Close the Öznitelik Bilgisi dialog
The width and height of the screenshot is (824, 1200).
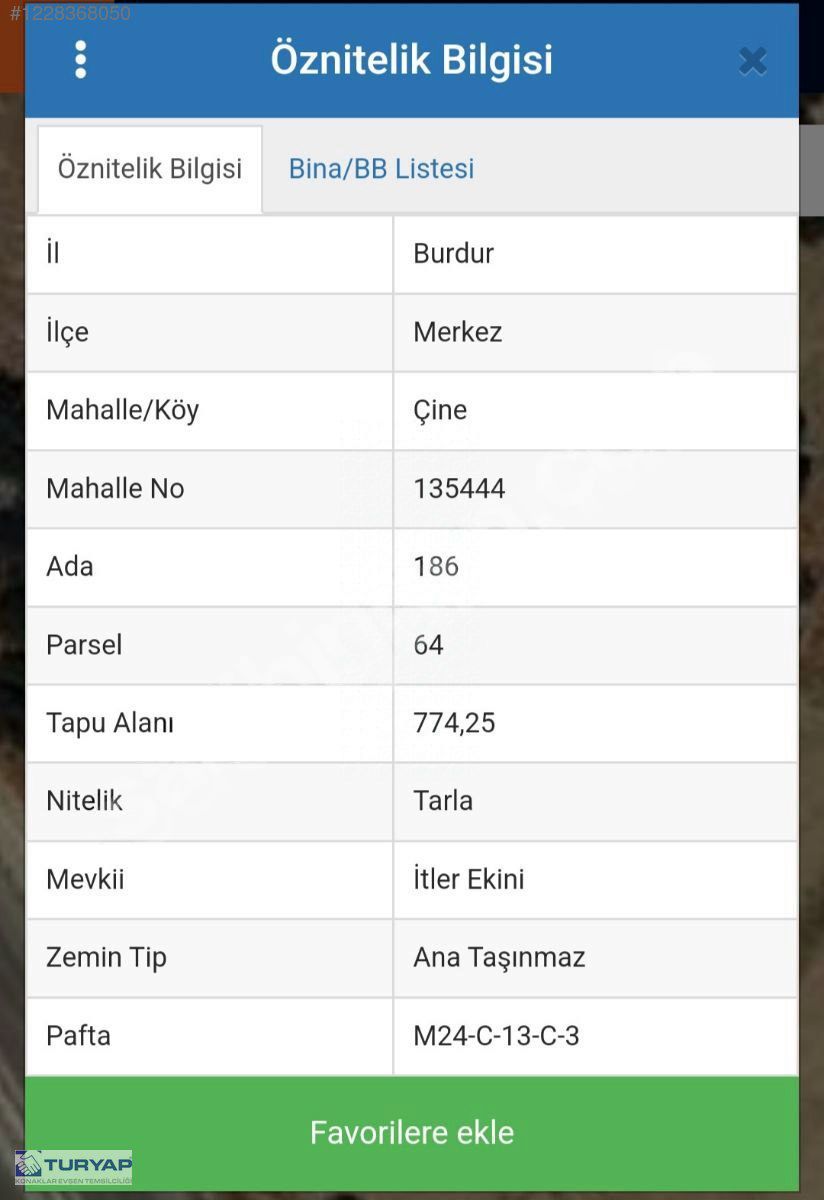[x=752, y=62]
